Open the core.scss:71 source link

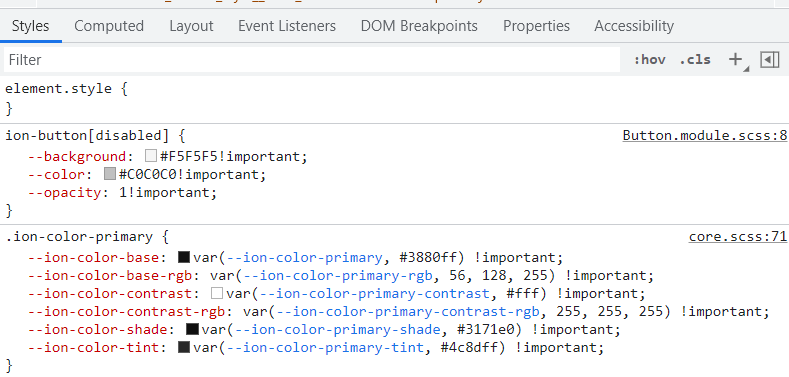point(738,237)
